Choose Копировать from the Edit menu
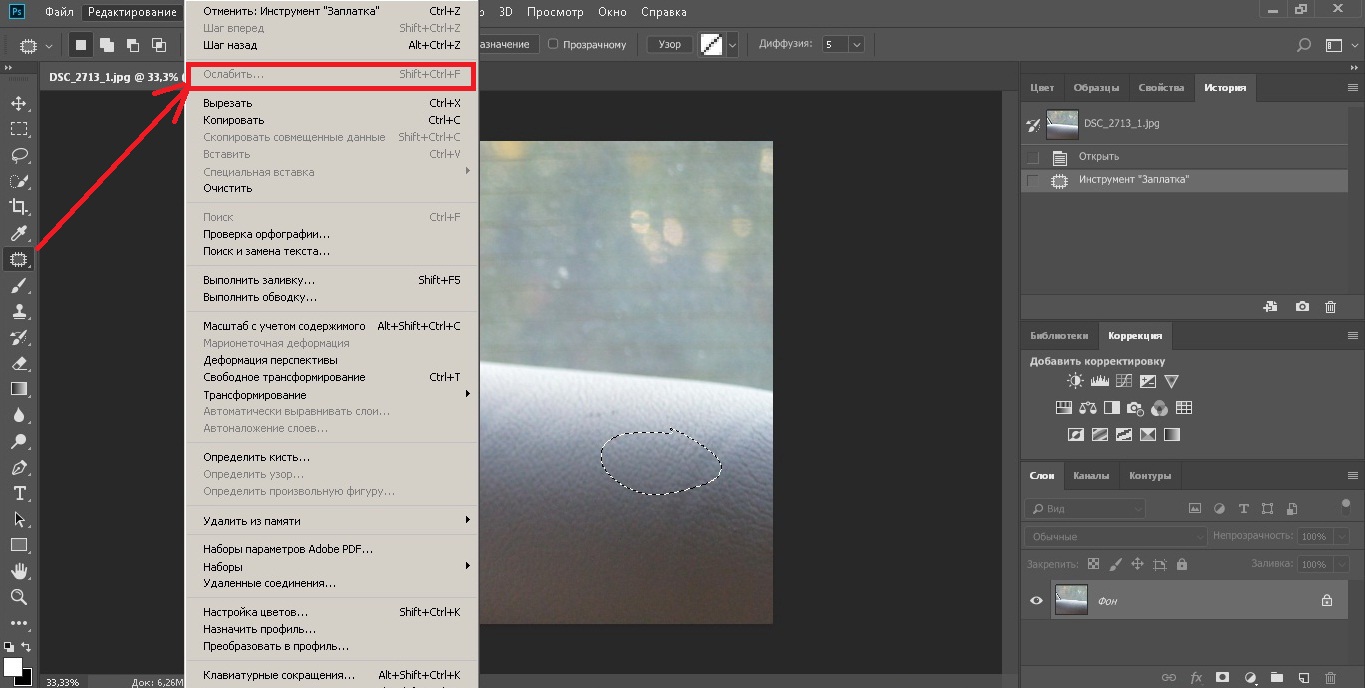Screen dimensions: 1365x688 332,120
